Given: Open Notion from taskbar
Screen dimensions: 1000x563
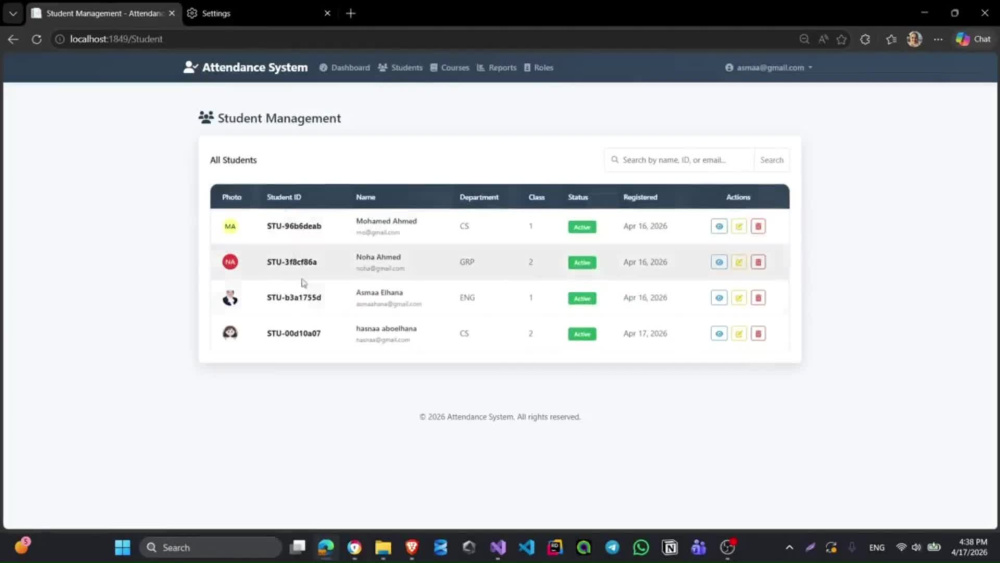Looking at the screenshot, I should click(670, 547).
